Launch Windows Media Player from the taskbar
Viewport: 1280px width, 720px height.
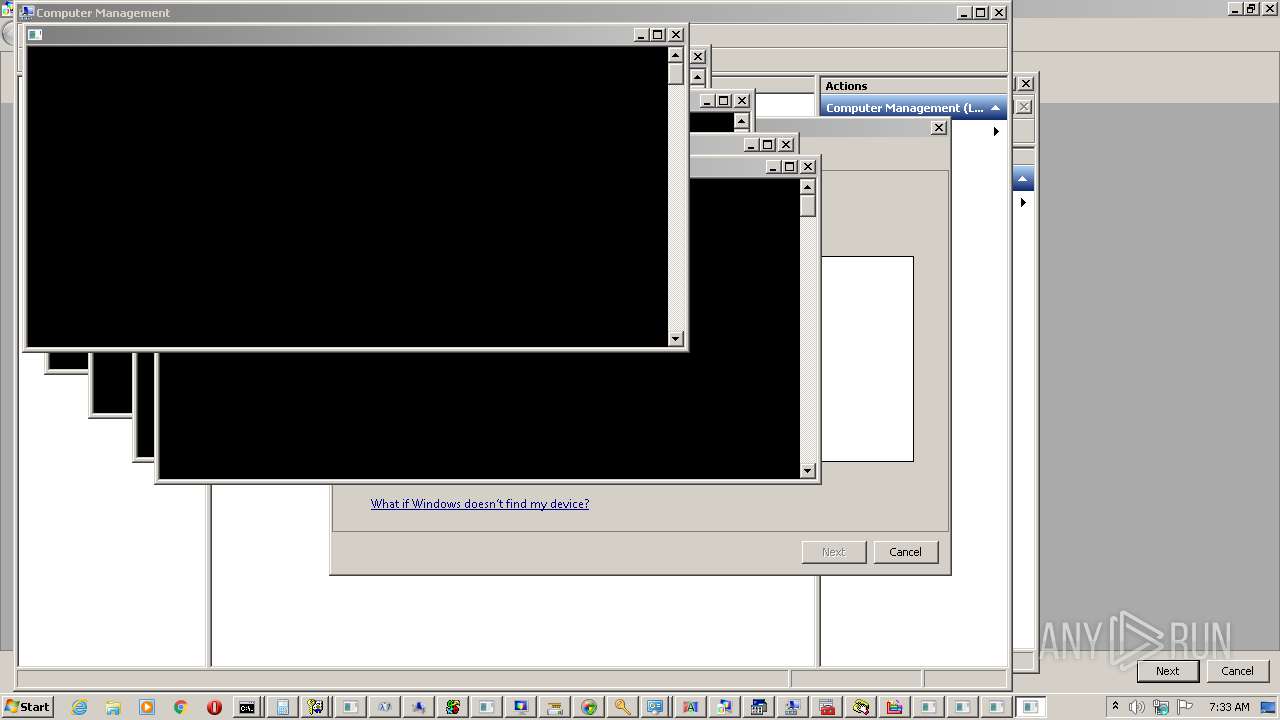coord(147,707)
